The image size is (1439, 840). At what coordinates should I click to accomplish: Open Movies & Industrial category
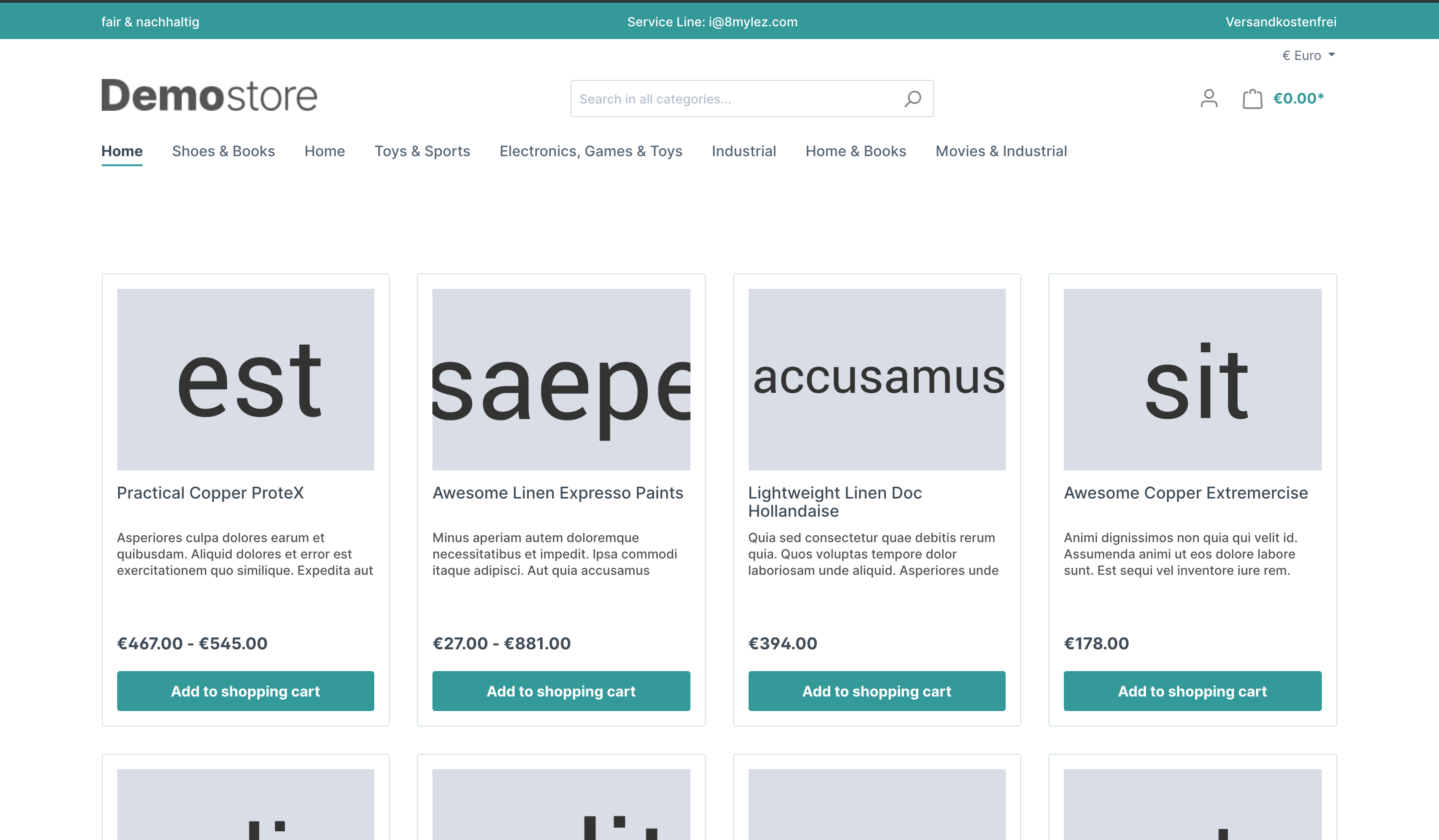click(1001, 151)
